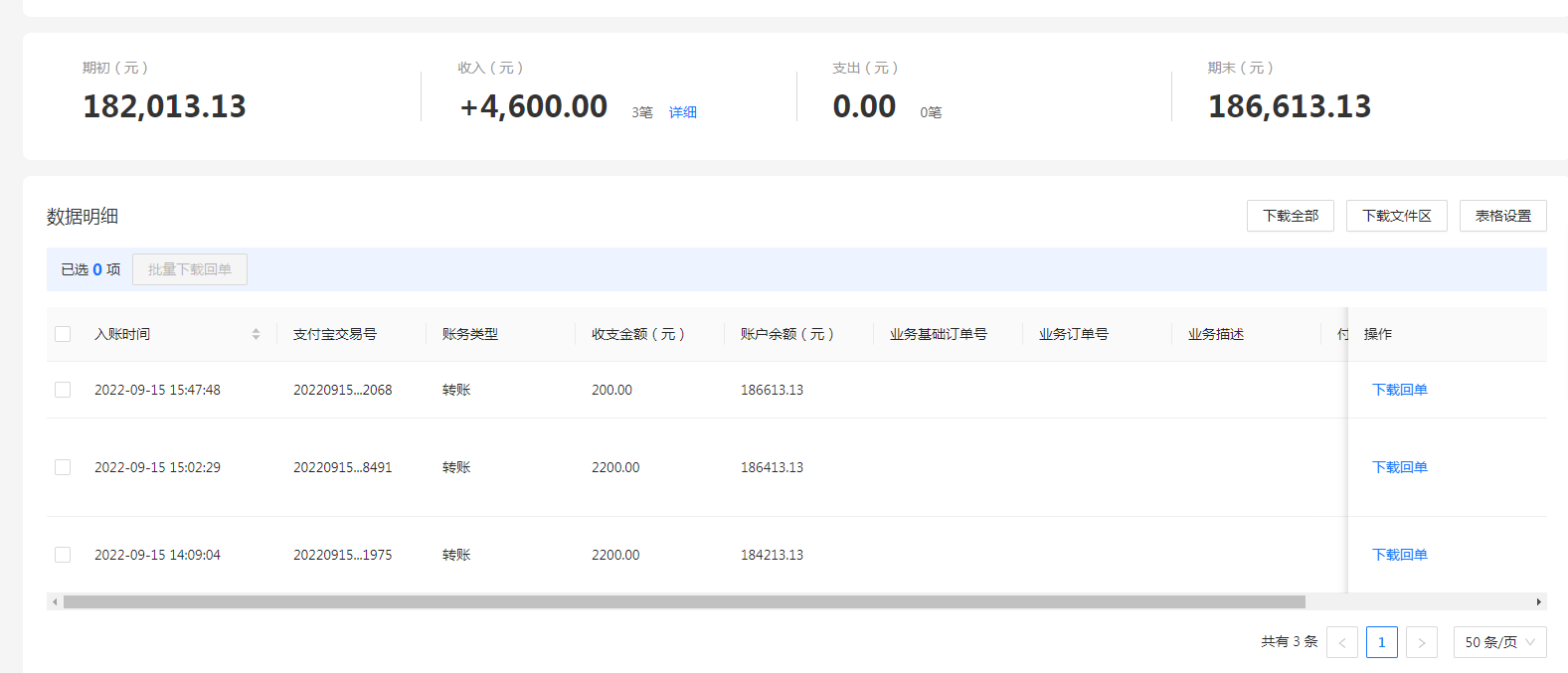
Task: Open 表格设置 table settings
Action: pyautogui.click(x=1502, y=216)
